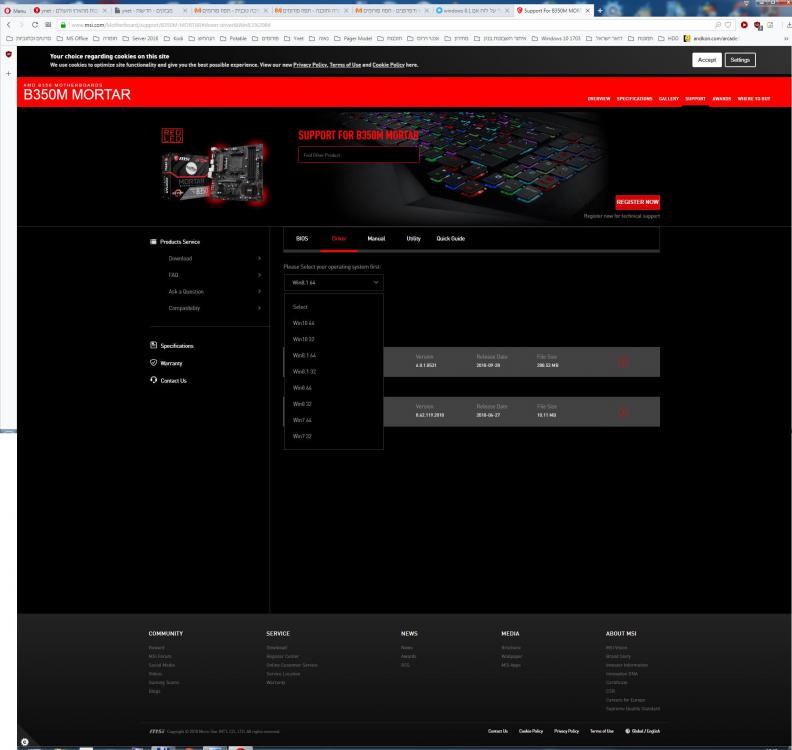Open the Privacy Policy link in cookie banner
The width and height of the screenshot is (792, 750).
pyautogui.click(x=310, y=65)
